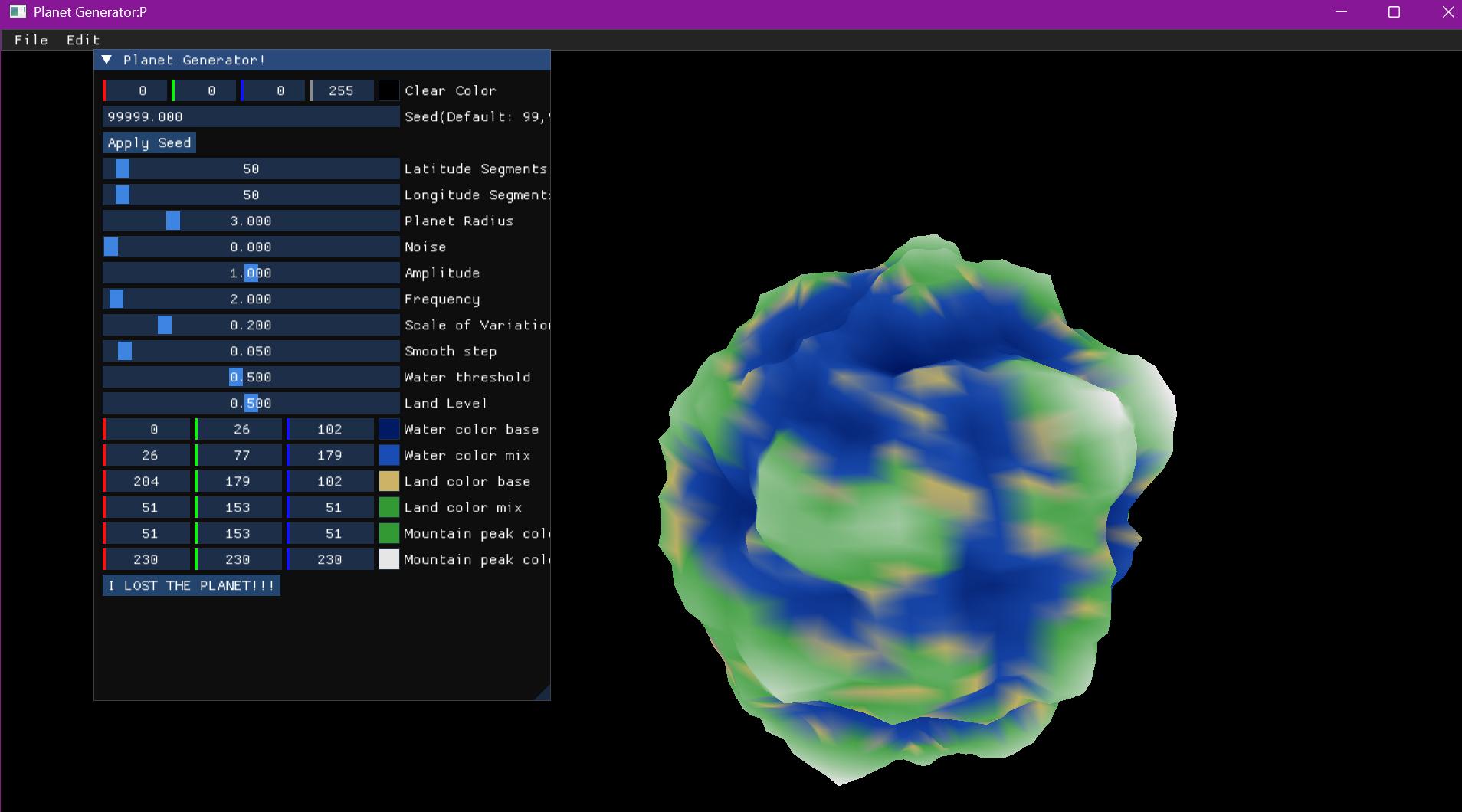1462x812 pixels.
Task: Click the Noise slider
Action: click(x=251, y=247)
